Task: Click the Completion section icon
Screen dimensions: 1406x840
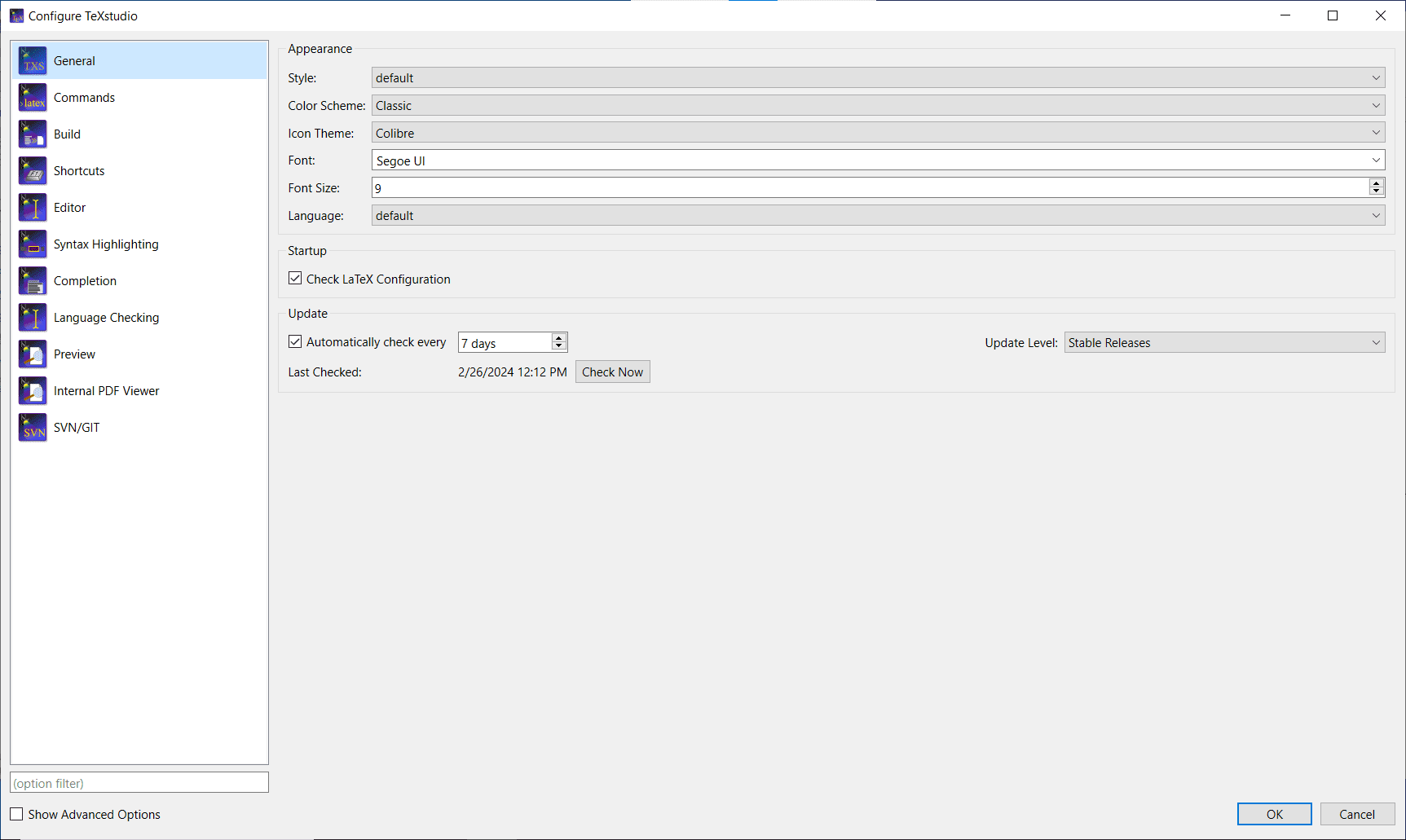Action: (x=33, y=281)
